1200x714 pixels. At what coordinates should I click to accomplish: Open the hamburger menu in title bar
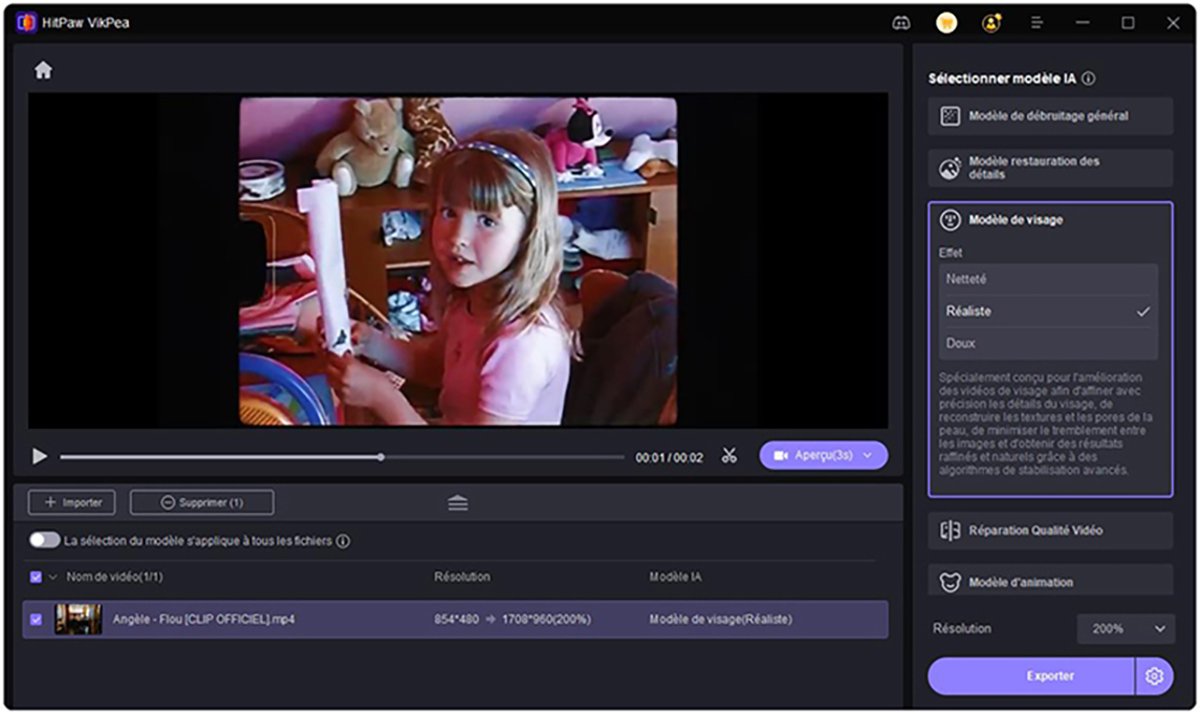click(x=1037, y=22)
